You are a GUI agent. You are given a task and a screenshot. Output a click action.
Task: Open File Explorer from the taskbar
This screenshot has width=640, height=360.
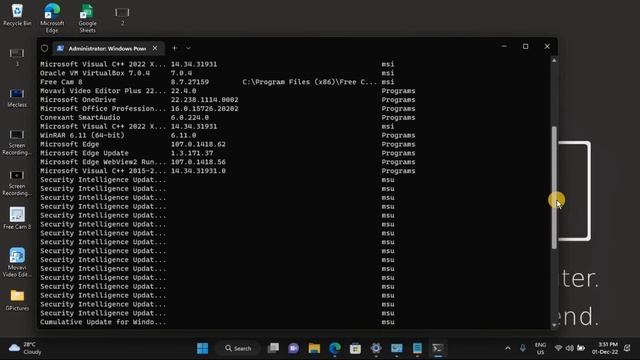pyautogui.click(x=314, y=348)
